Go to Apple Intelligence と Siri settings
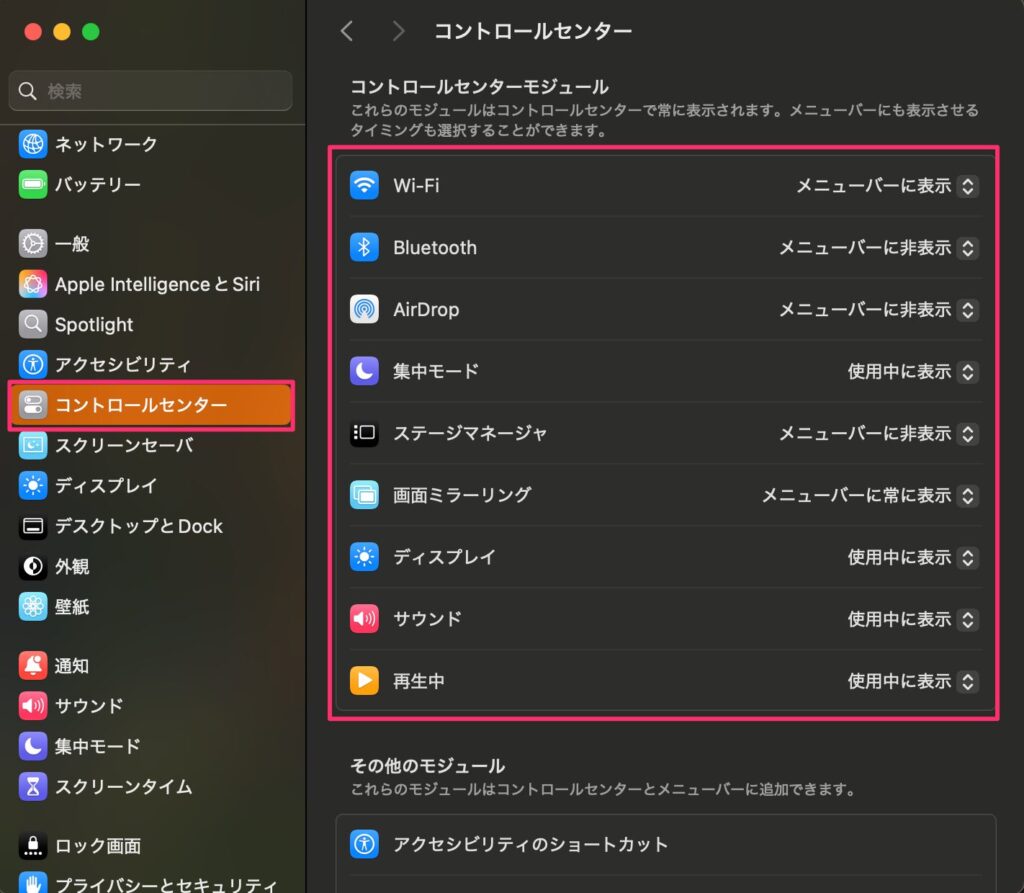 [156, 285]
